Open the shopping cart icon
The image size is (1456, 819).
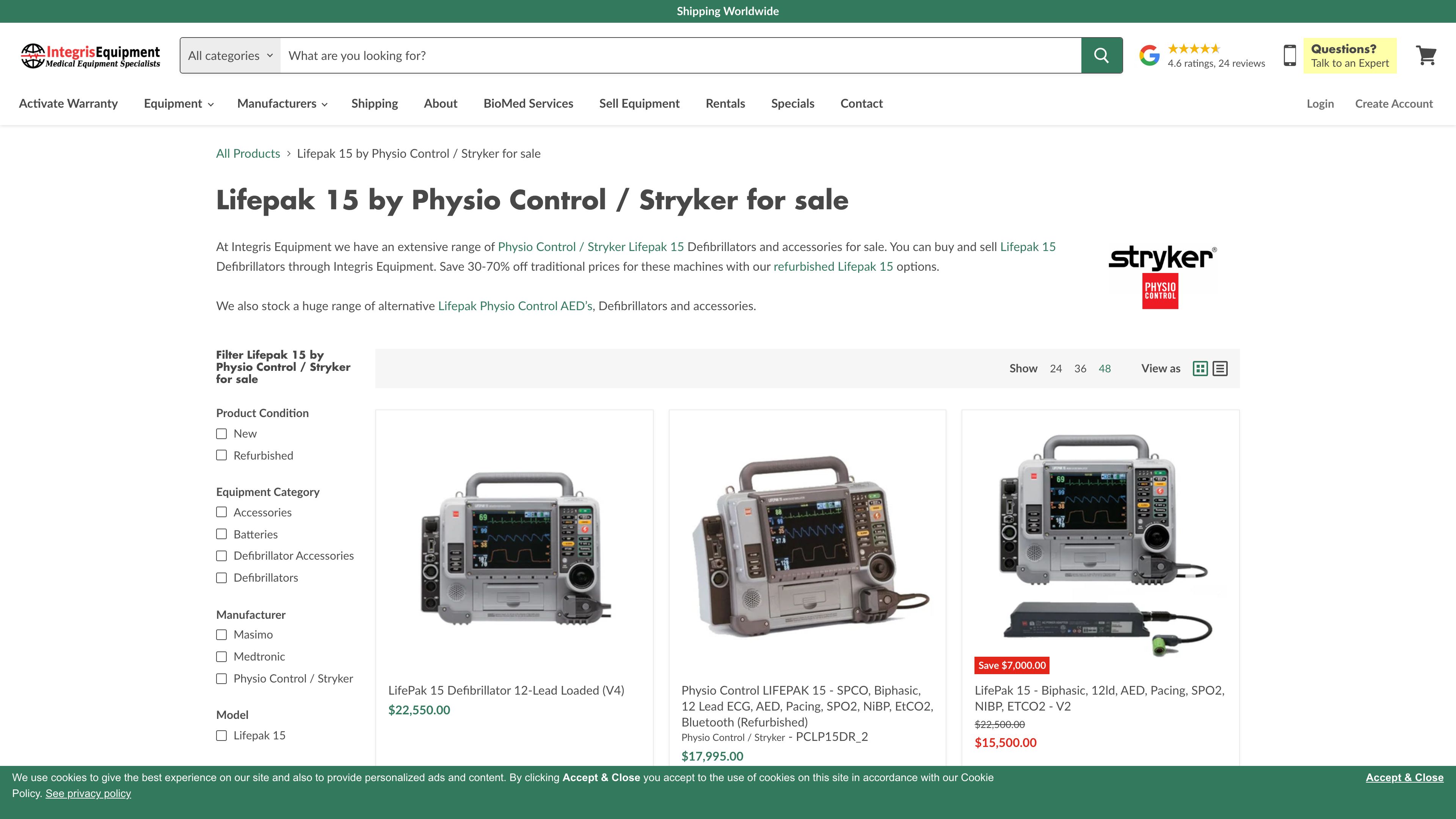pos(1426,55)
